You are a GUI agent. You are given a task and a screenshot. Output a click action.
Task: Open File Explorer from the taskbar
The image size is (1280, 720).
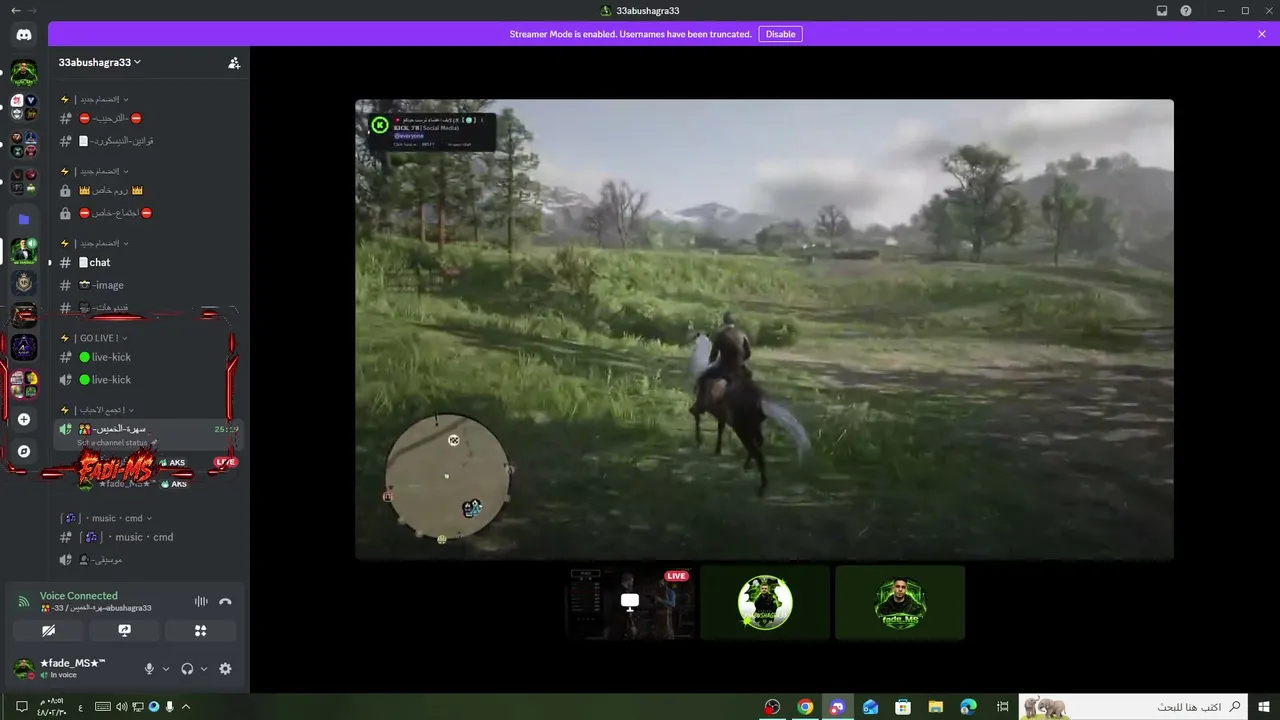tap(935, 707)
